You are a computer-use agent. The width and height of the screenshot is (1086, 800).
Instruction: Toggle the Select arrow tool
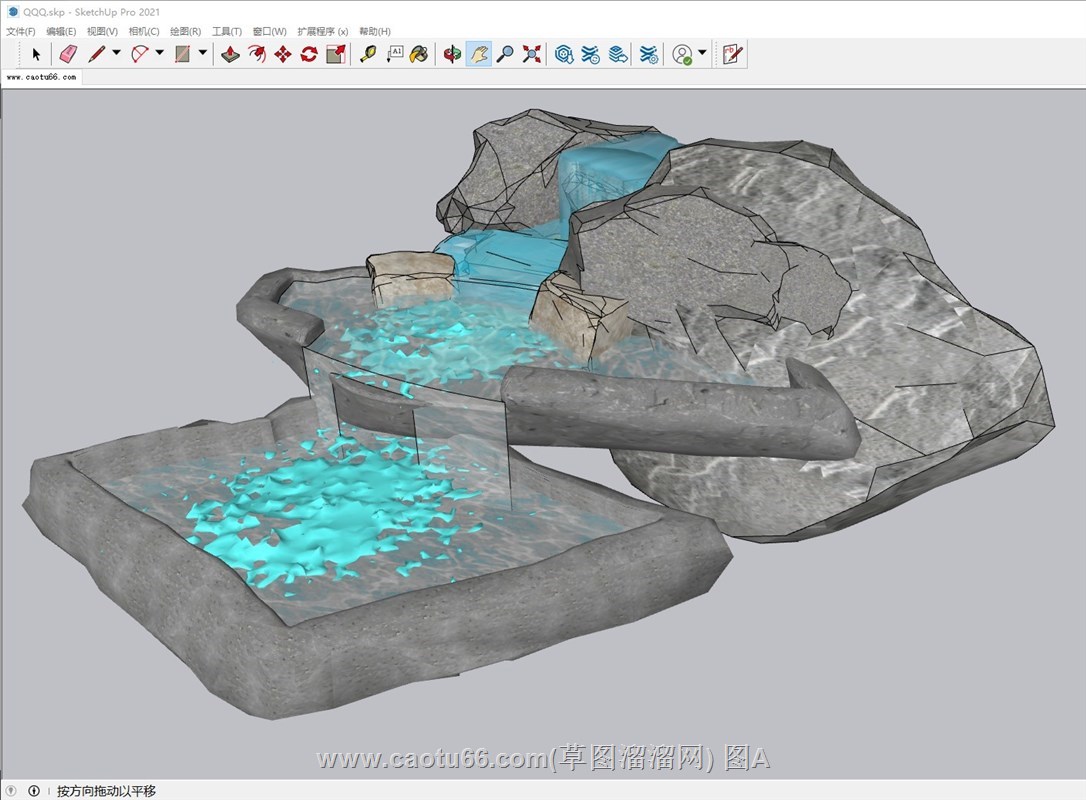coord(37,54)
